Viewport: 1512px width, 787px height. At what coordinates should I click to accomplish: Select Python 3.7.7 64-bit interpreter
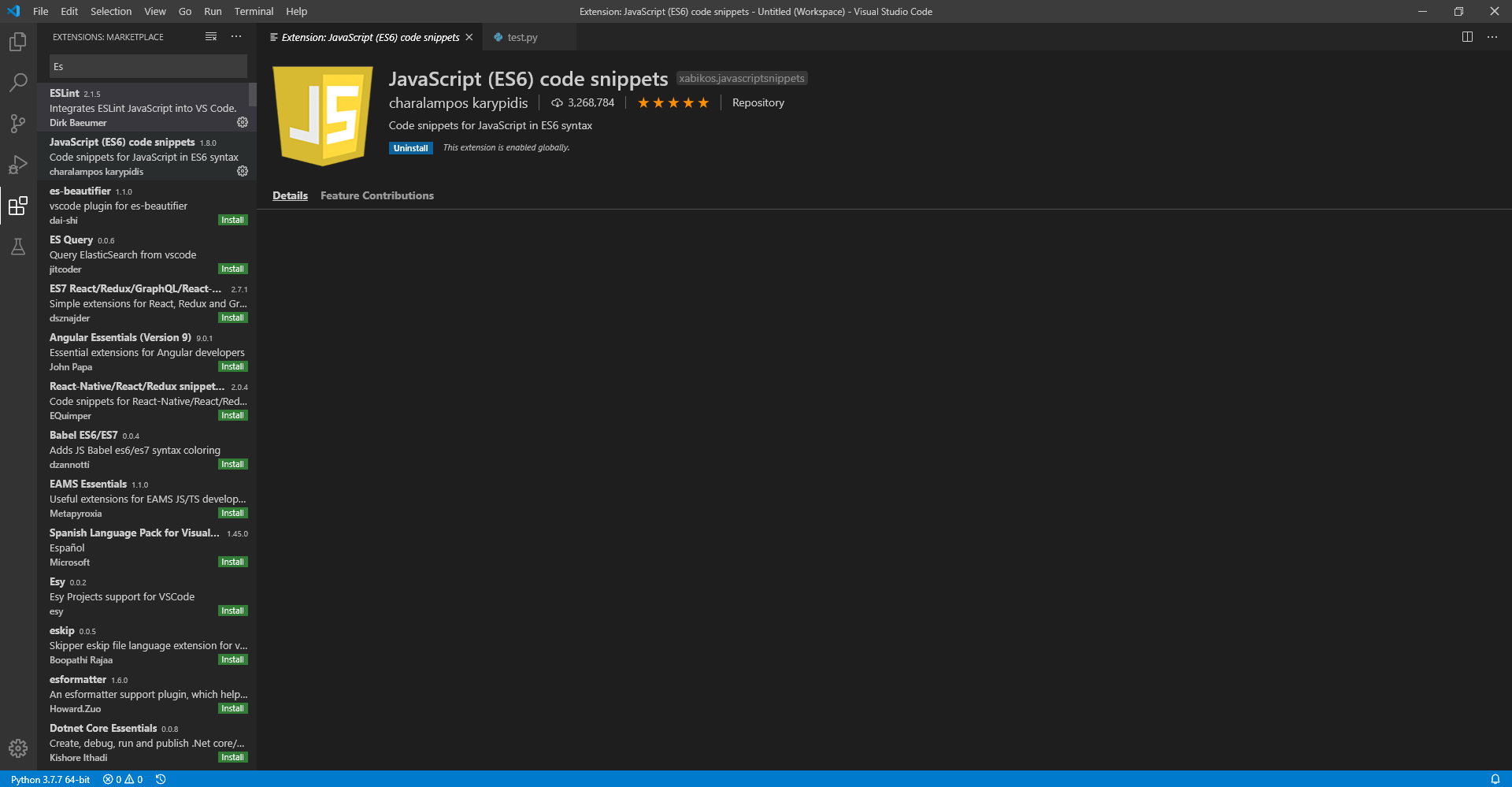[x=50, y=779]
